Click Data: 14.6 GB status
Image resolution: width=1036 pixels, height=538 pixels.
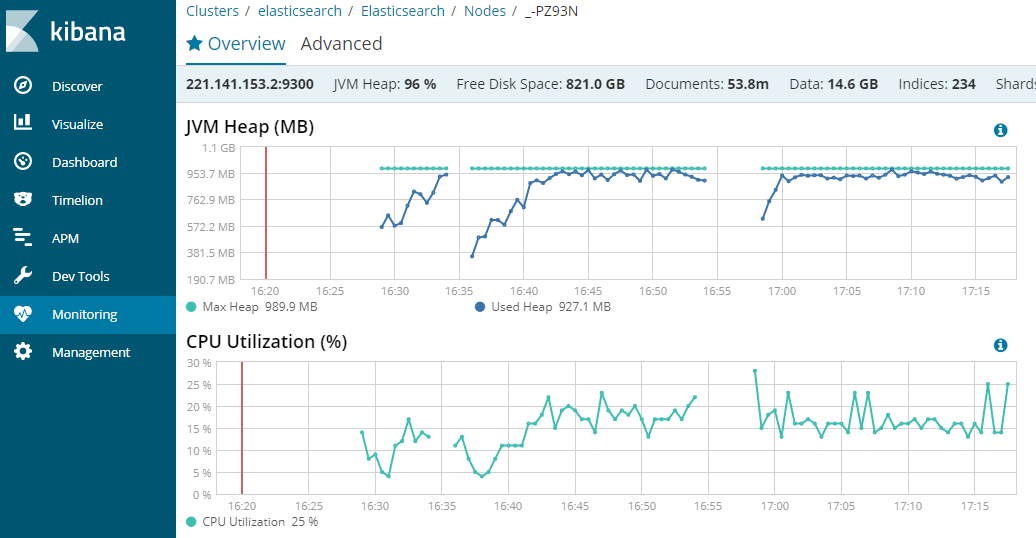834,84
